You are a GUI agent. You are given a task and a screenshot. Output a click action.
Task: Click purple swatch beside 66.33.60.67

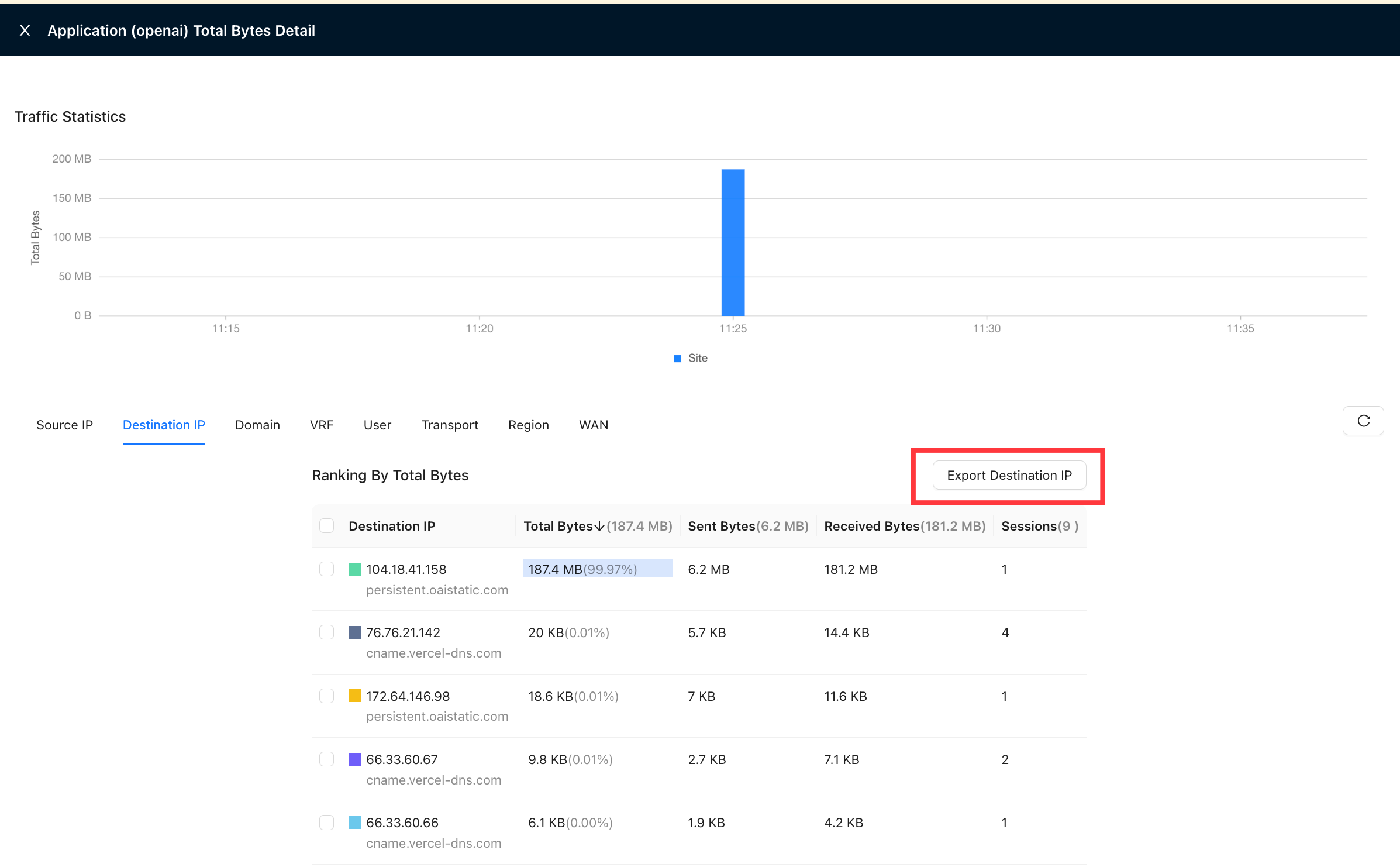(355, 759)
